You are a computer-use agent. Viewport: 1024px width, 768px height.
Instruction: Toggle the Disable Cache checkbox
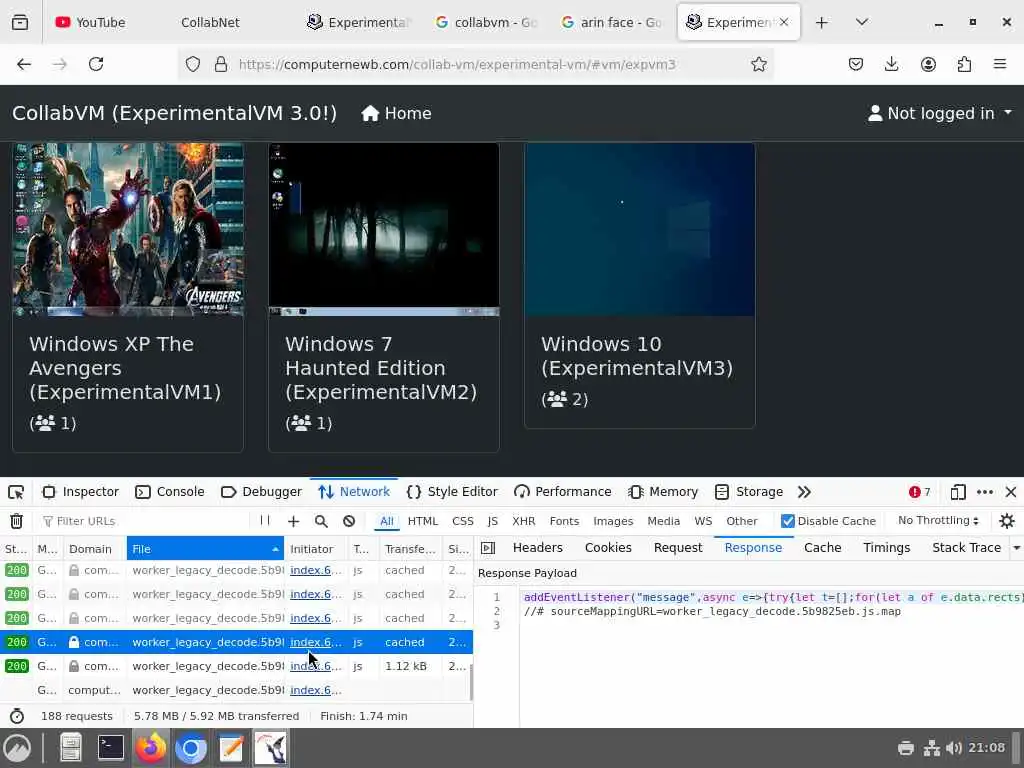tap(788, 521)
